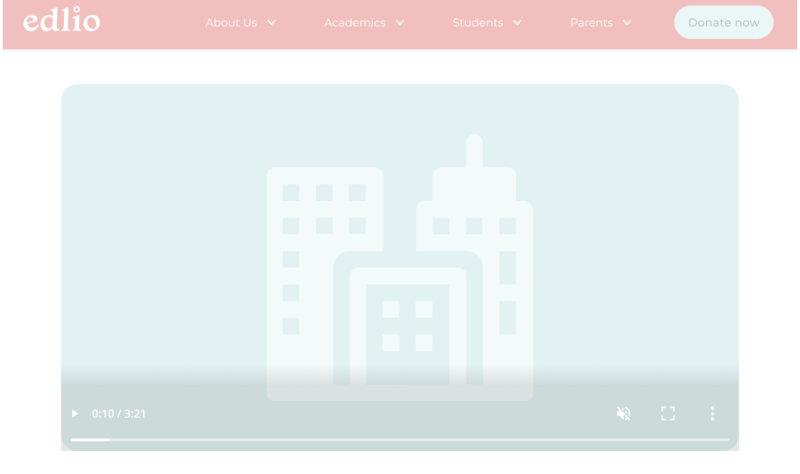The height and width of the screenshot is (474, 800).
Task: Enter fullscreen video mode
Action: (x=668, y=413)
